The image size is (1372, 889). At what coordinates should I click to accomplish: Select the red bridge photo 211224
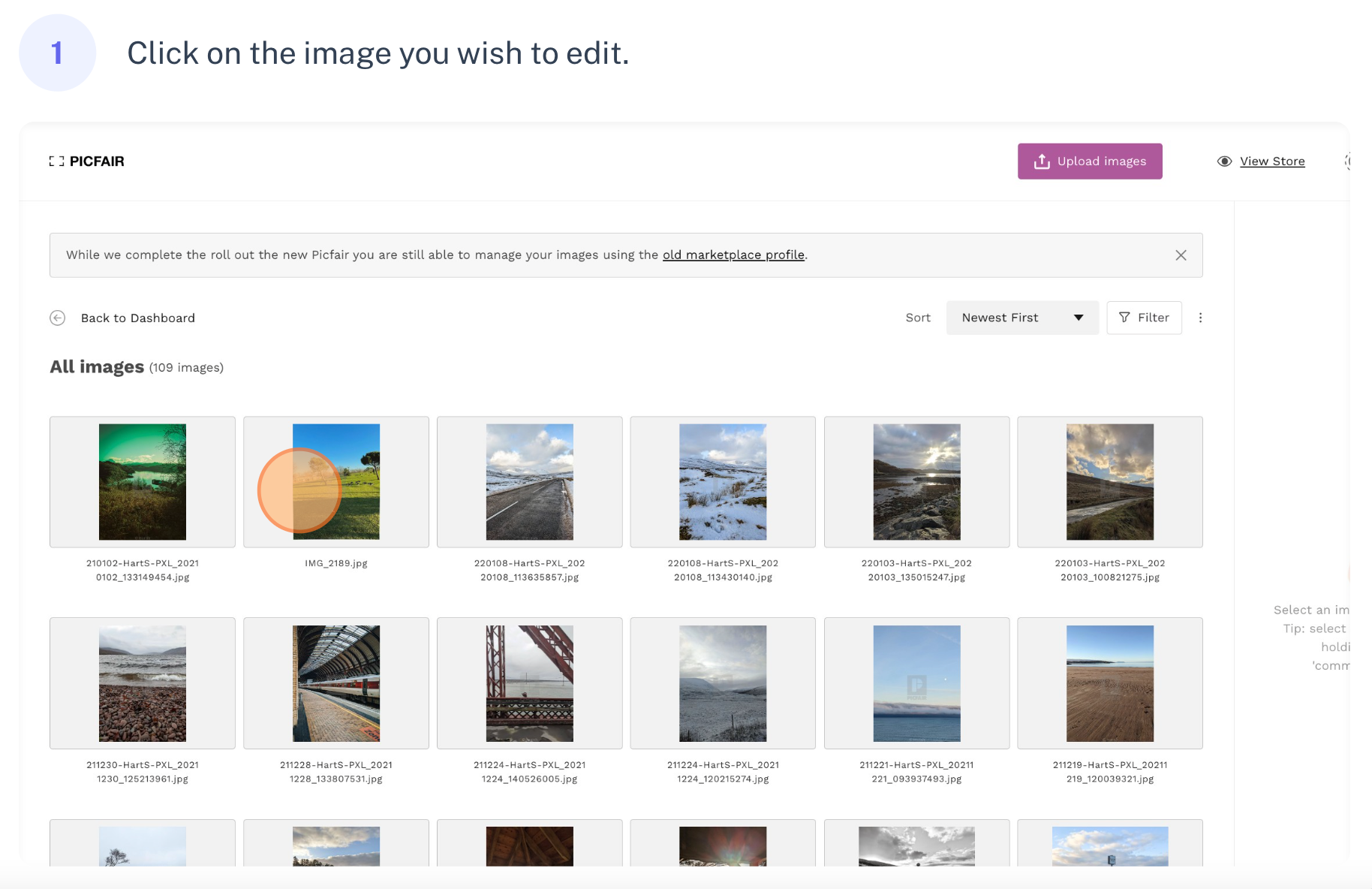(529, 683)
